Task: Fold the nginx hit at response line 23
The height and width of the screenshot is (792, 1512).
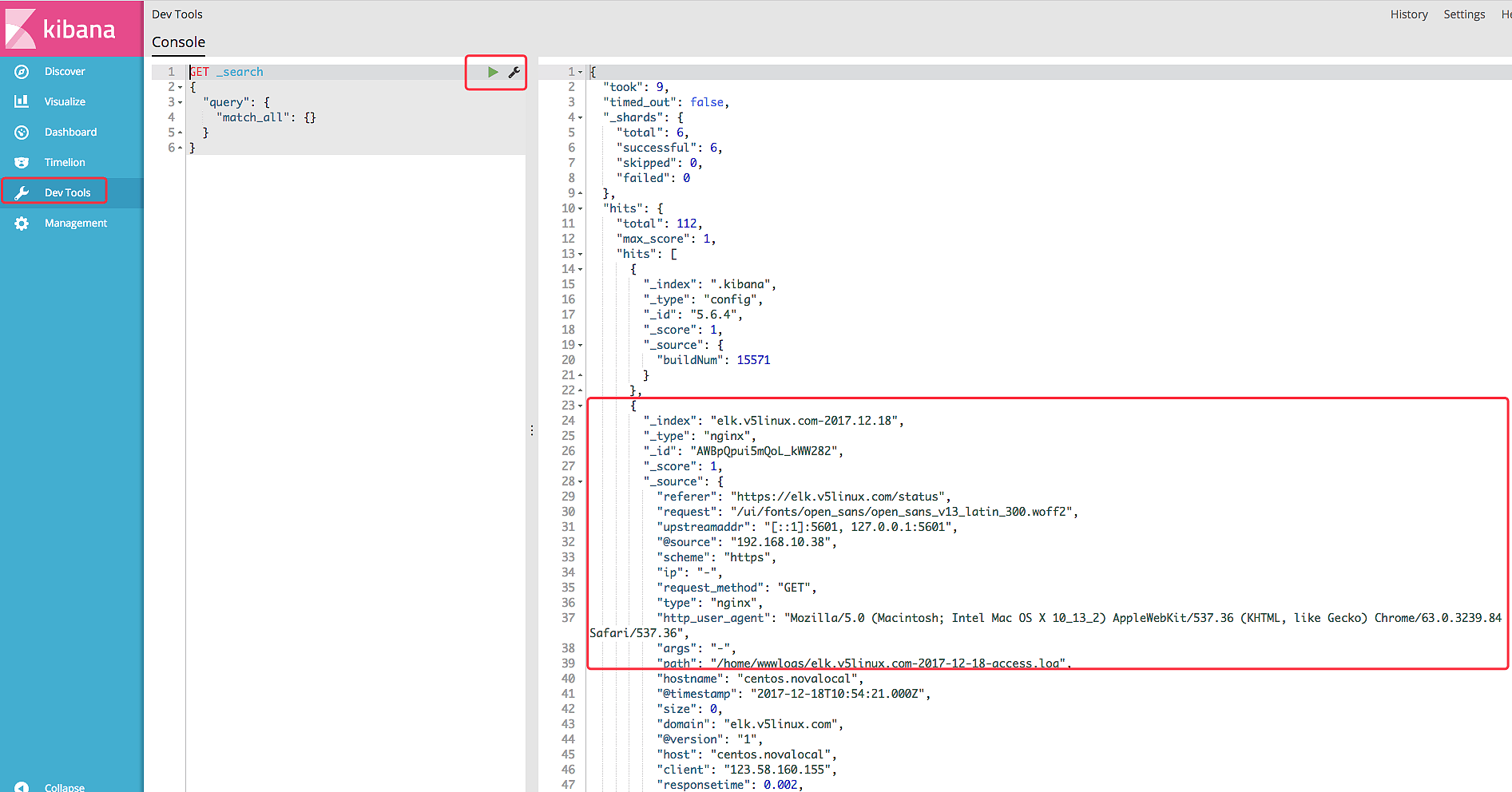Action: point(581,406)
